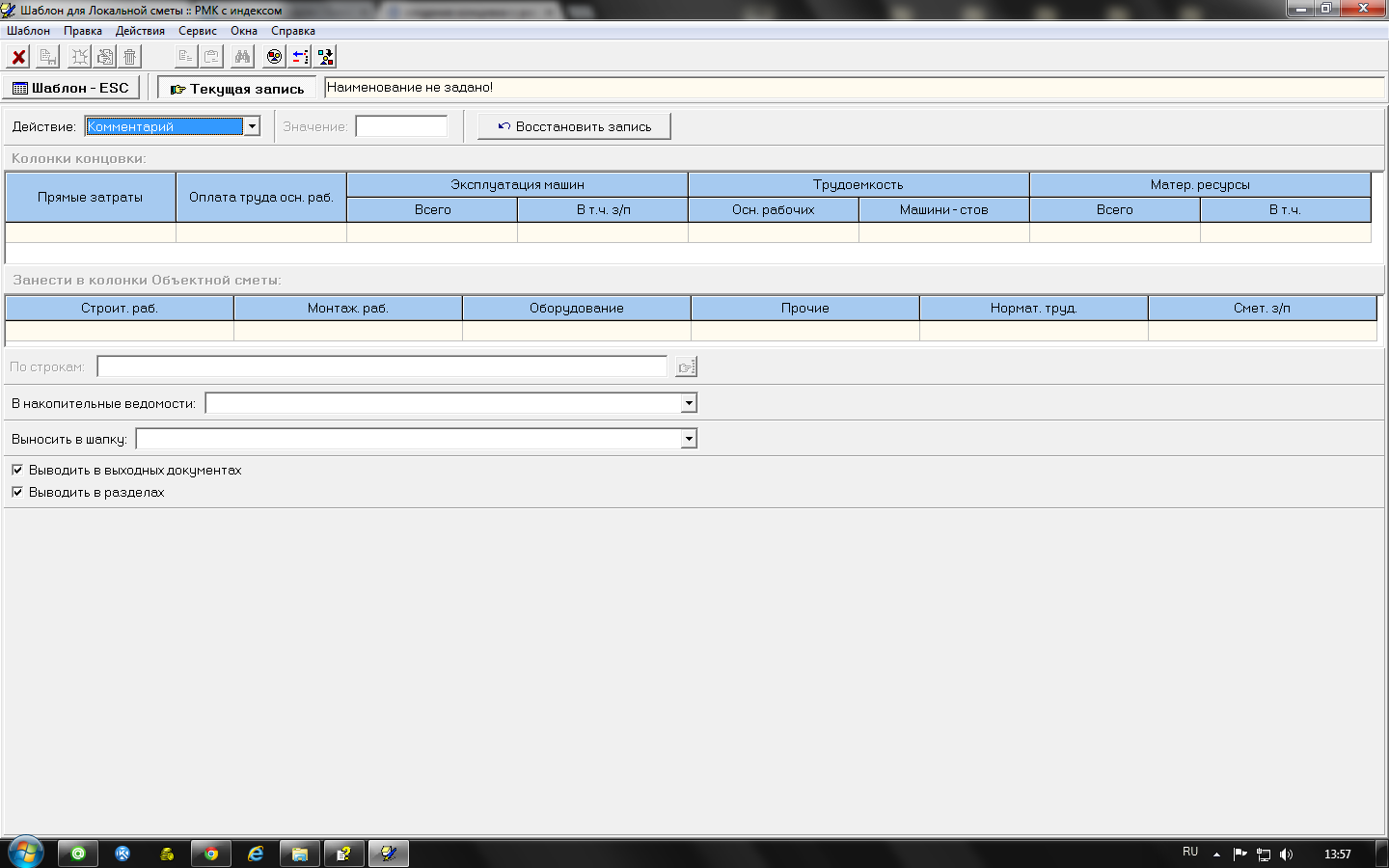The image size is (1389, 868).
Task: Click the Монтаж. раб. column header
Action: pyautogui.click(x=348, y=309)
